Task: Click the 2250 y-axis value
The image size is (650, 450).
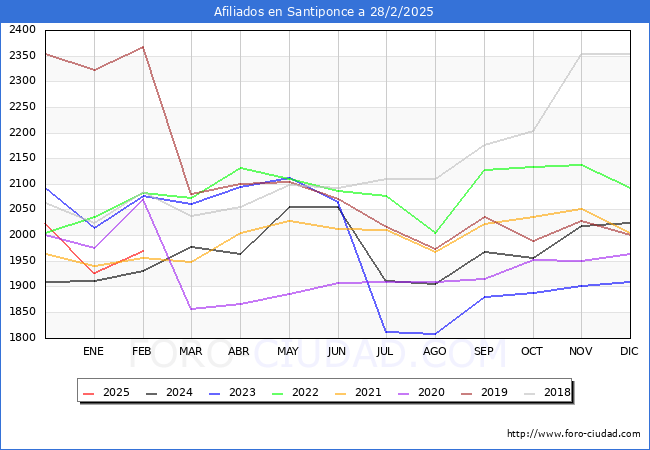Action: pyautogui.click(x=22, y=106)
